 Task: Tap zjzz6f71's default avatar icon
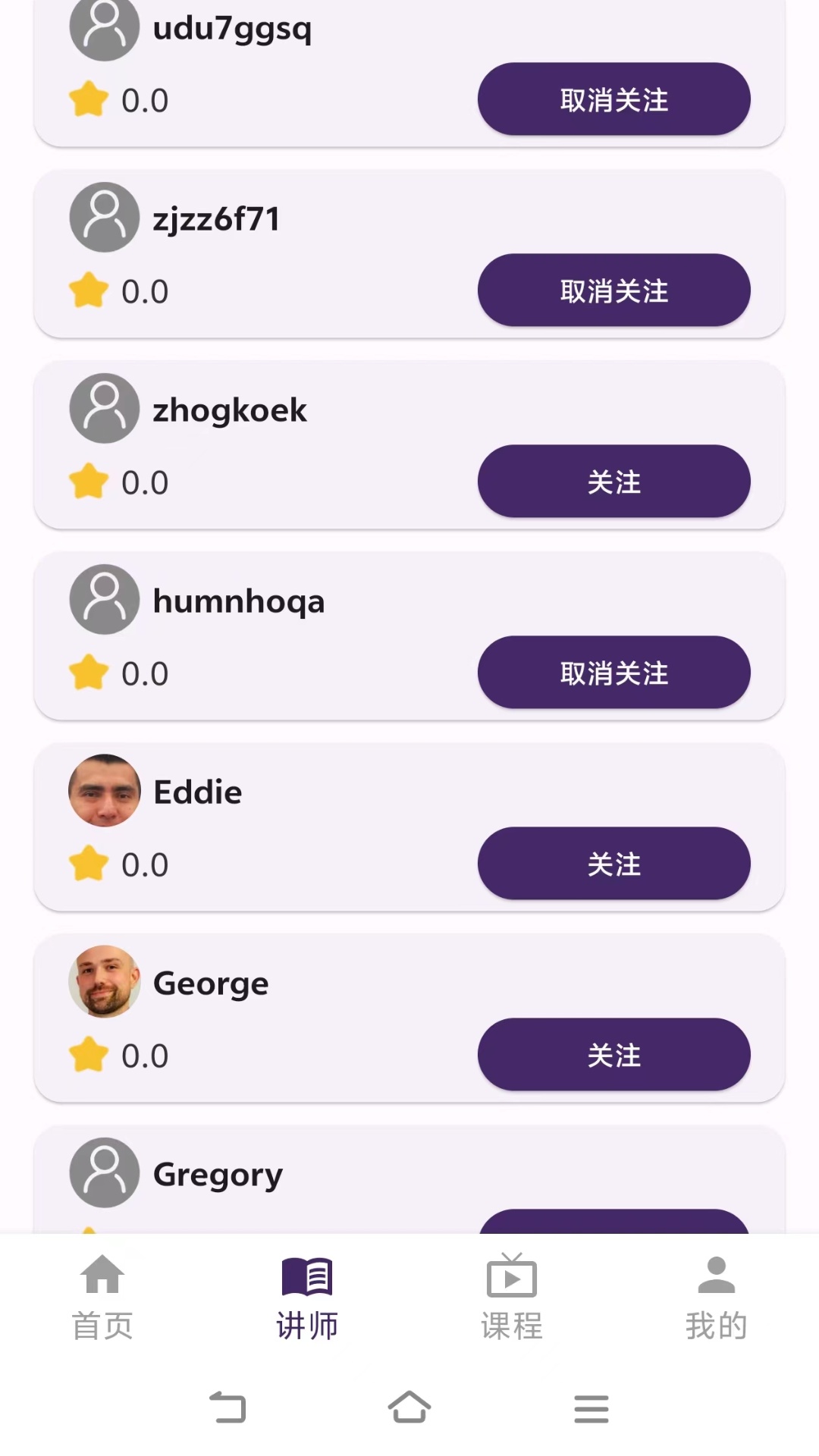click(105, 218)
